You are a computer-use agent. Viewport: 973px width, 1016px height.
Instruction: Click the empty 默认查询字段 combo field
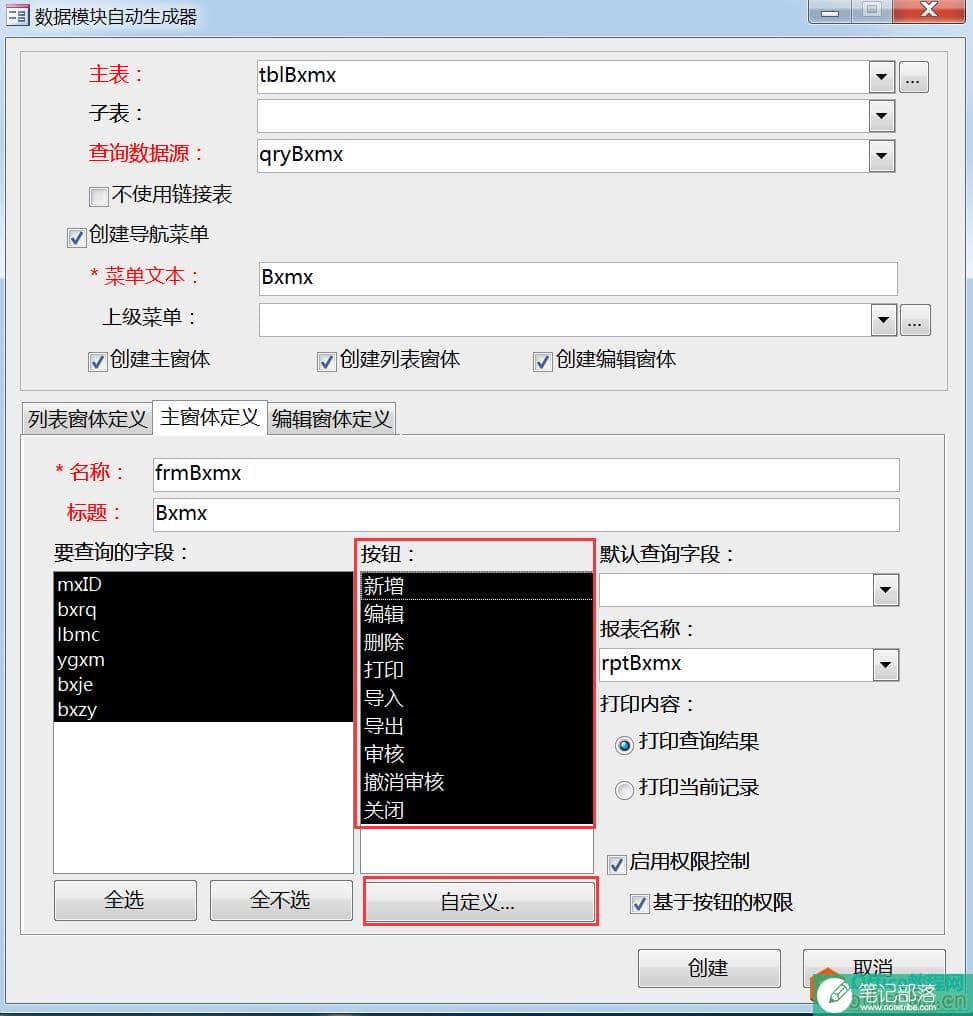point(736,590)
